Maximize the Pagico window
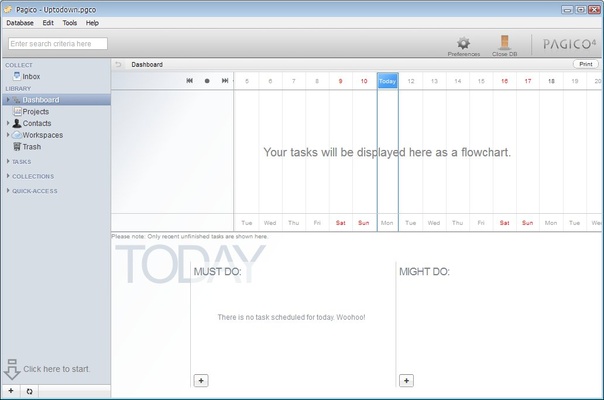 pyautogui.click(x=581, y=10)
